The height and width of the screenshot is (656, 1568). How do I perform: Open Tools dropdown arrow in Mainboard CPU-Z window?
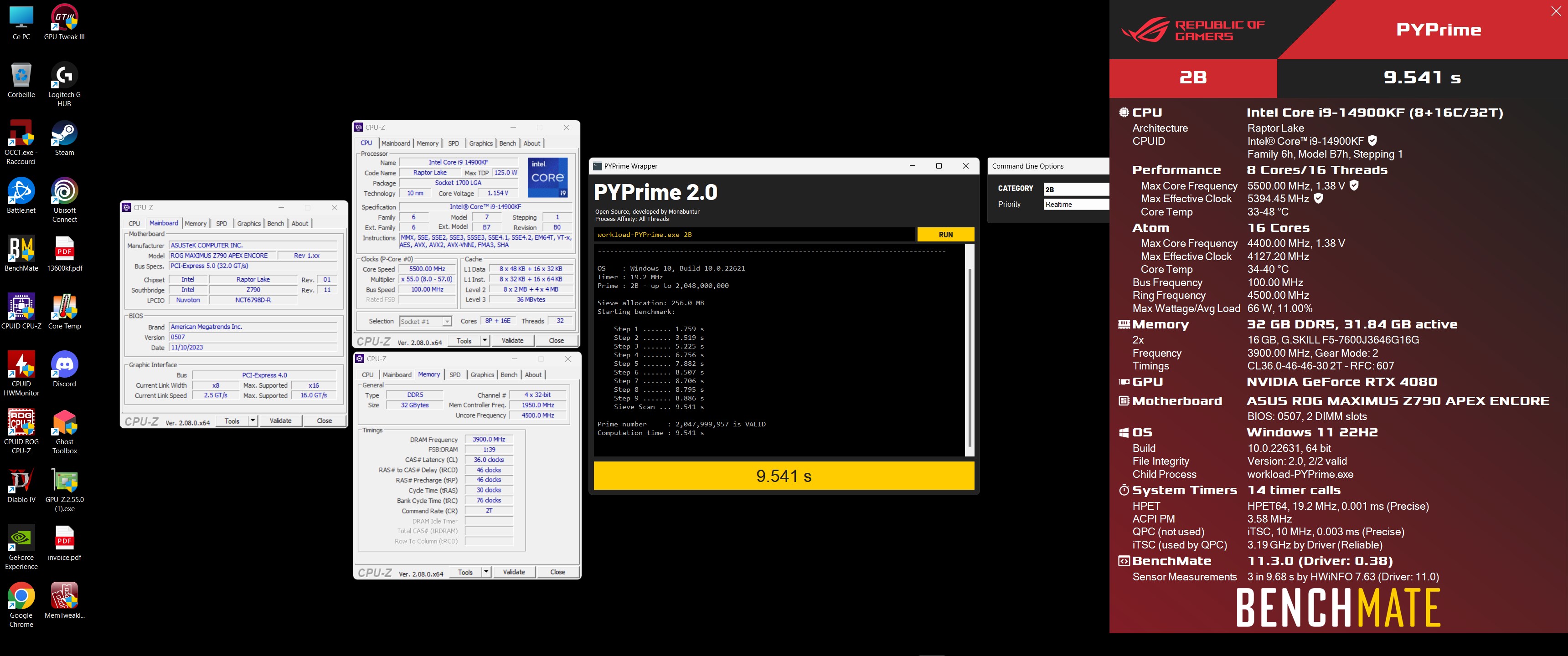point(253,420)
